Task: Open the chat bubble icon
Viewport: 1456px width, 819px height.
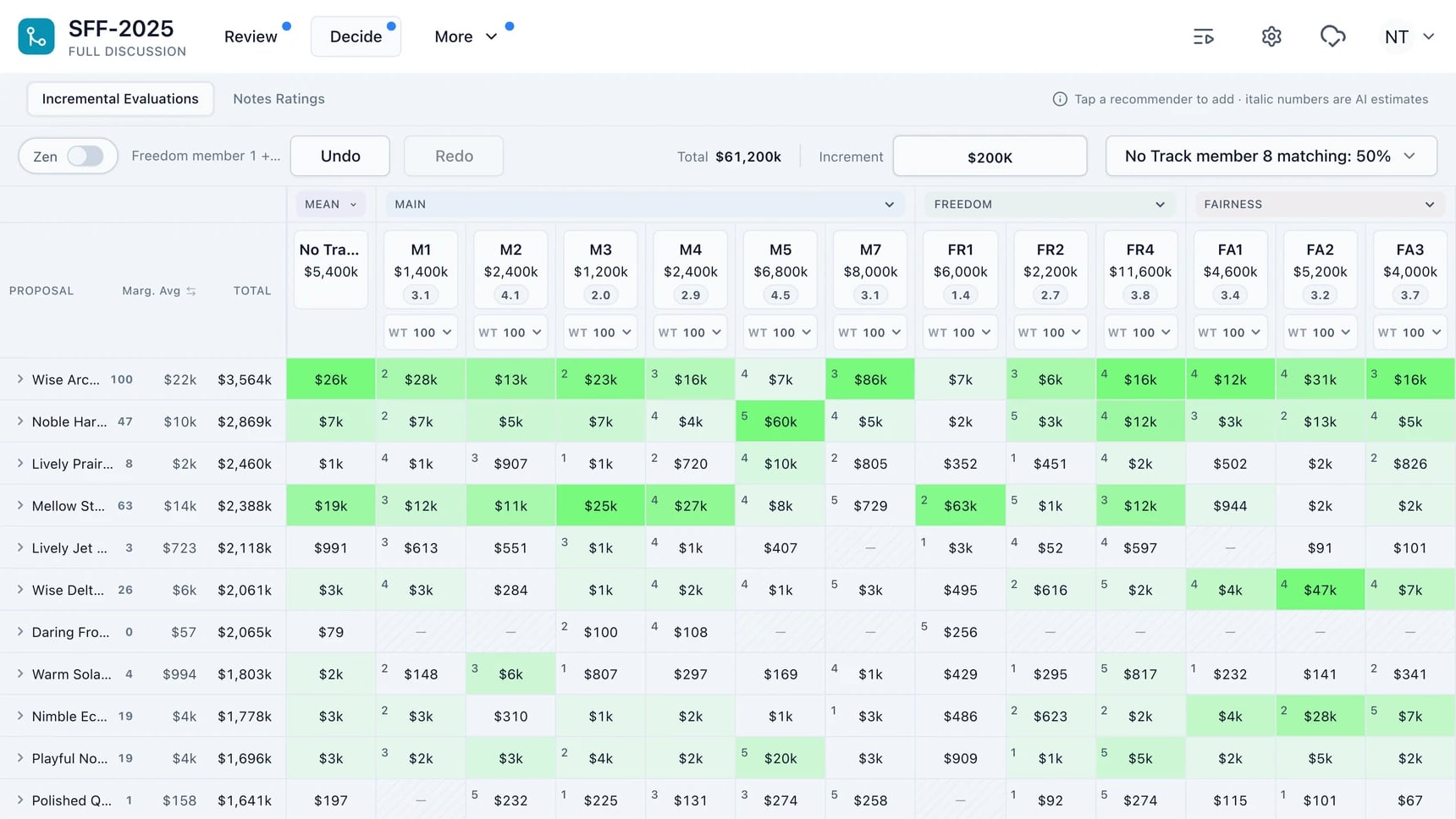Action: pyautogui.click(x=1332, y=36)
